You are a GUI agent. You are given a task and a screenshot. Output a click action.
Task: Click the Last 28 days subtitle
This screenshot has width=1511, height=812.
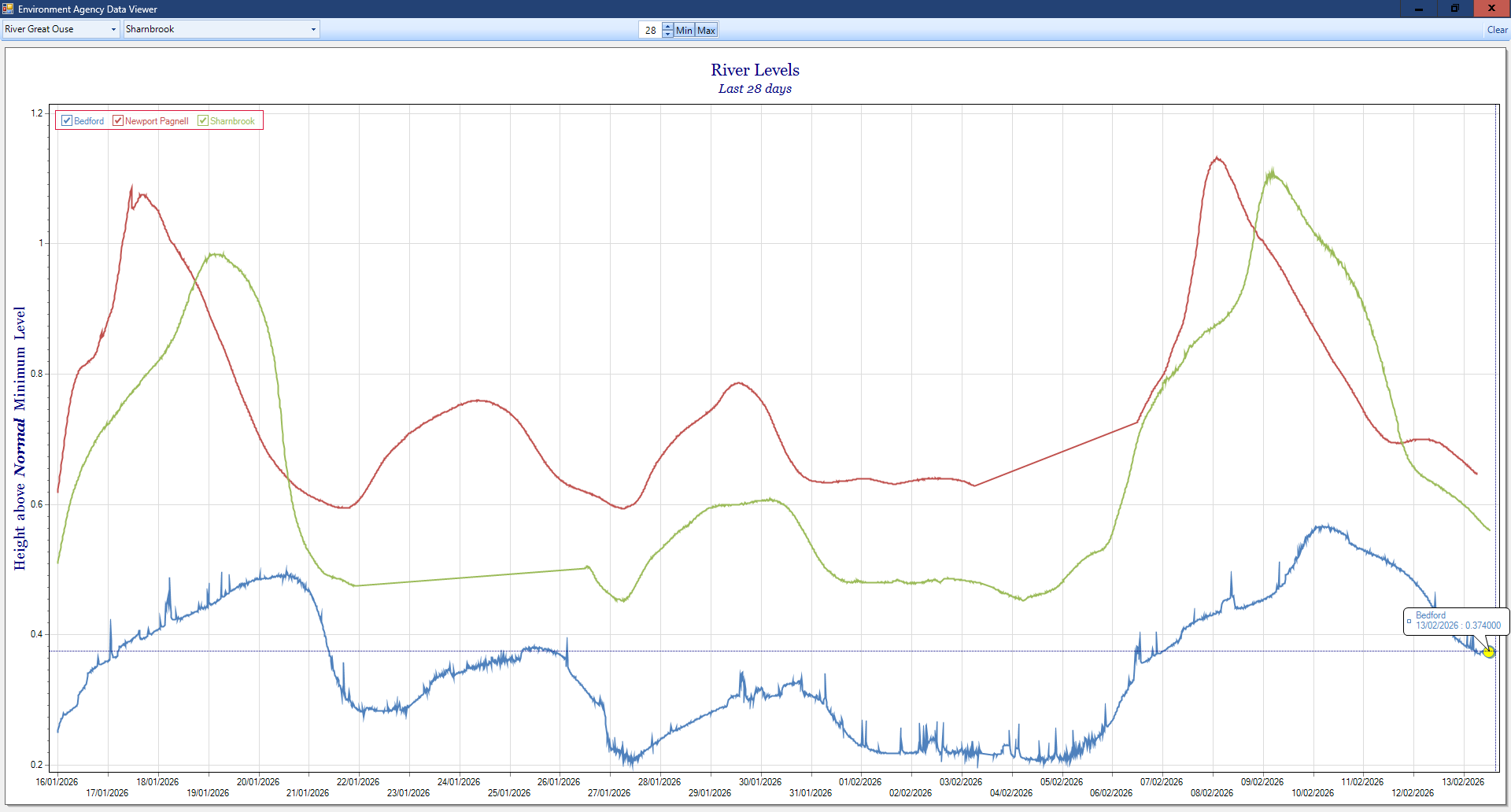tap(755, 89)
